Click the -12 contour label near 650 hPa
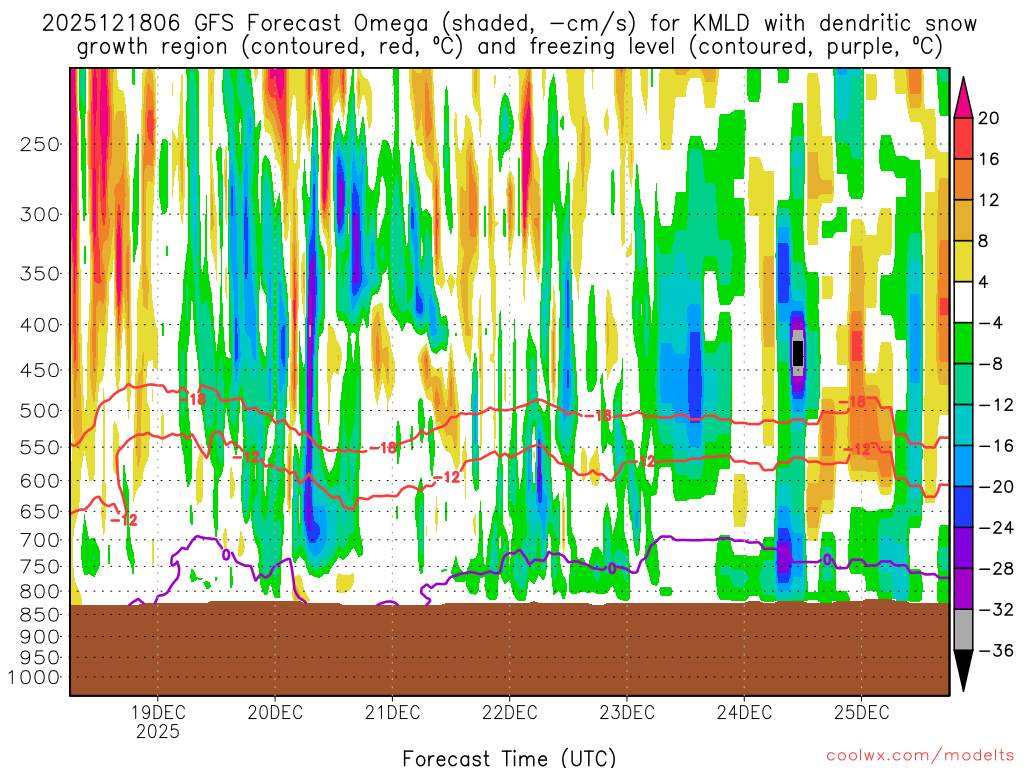The height and width of the screenshot is (768, 1024). [x=124, y=520]
